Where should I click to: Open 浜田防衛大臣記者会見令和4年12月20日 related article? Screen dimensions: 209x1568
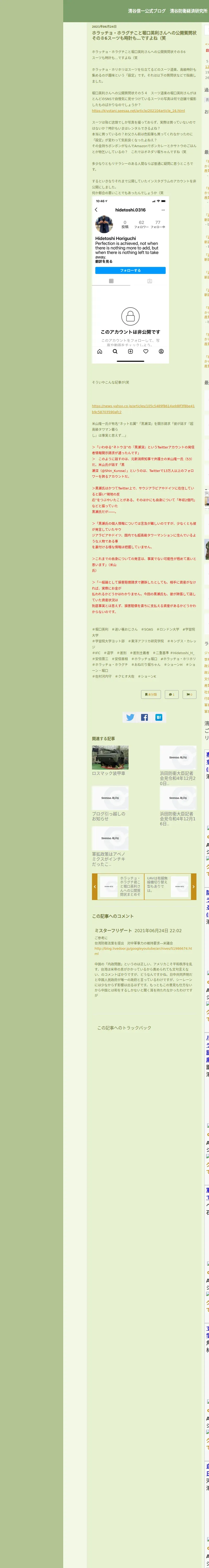(x=178, y=778)
